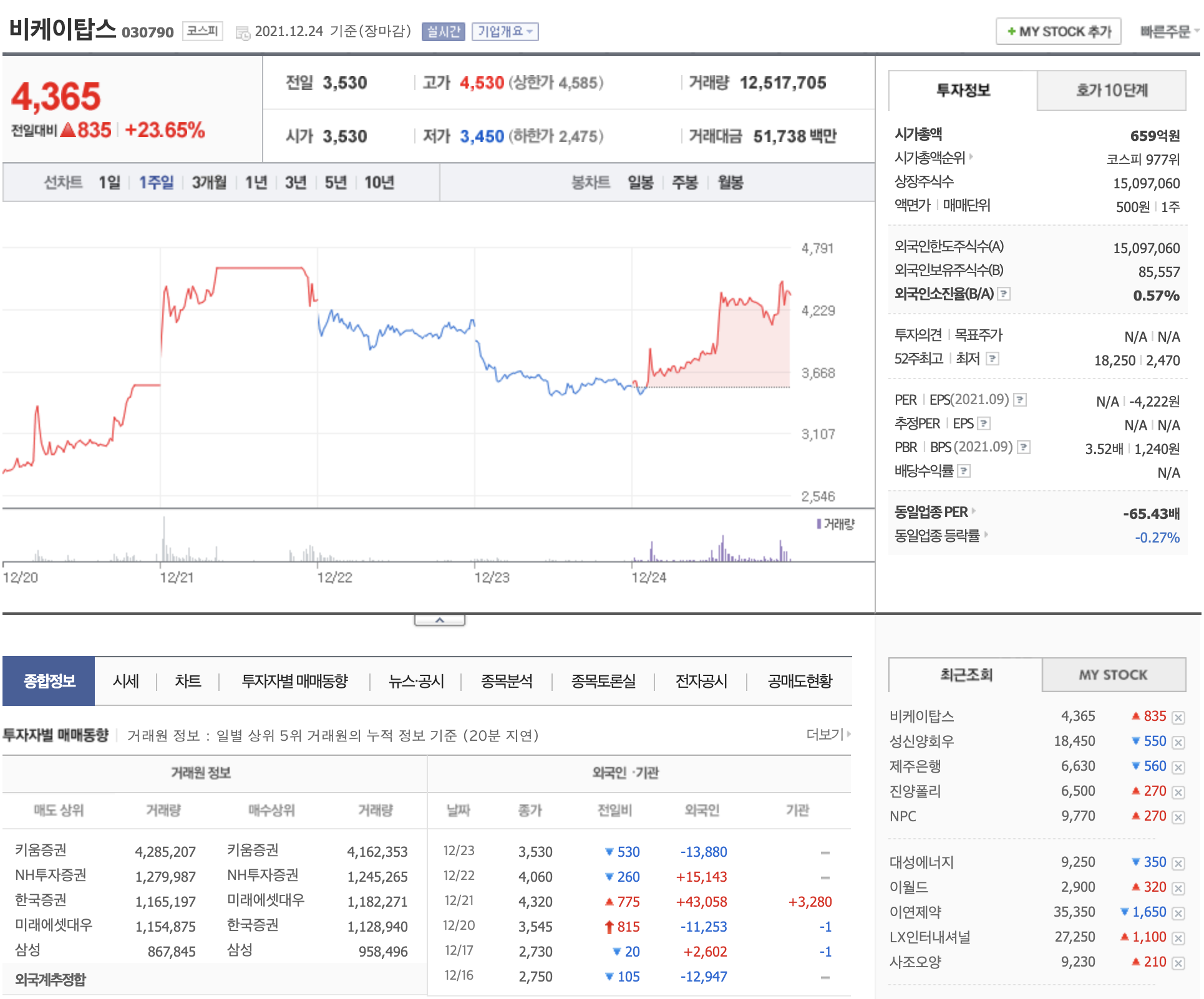Open the 기업개요 dropdown
This screenshot has height=999, width=1204.
tap(505, 31)
